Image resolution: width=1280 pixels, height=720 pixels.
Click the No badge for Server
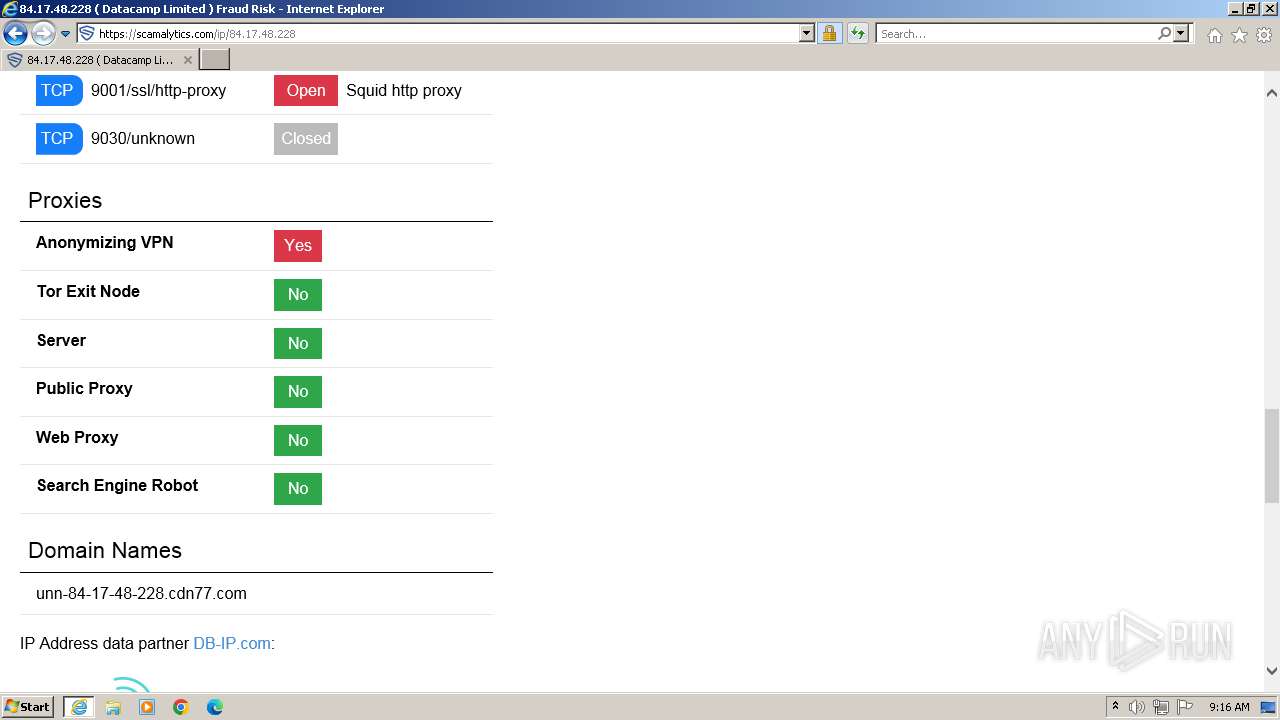pos(298,343)
